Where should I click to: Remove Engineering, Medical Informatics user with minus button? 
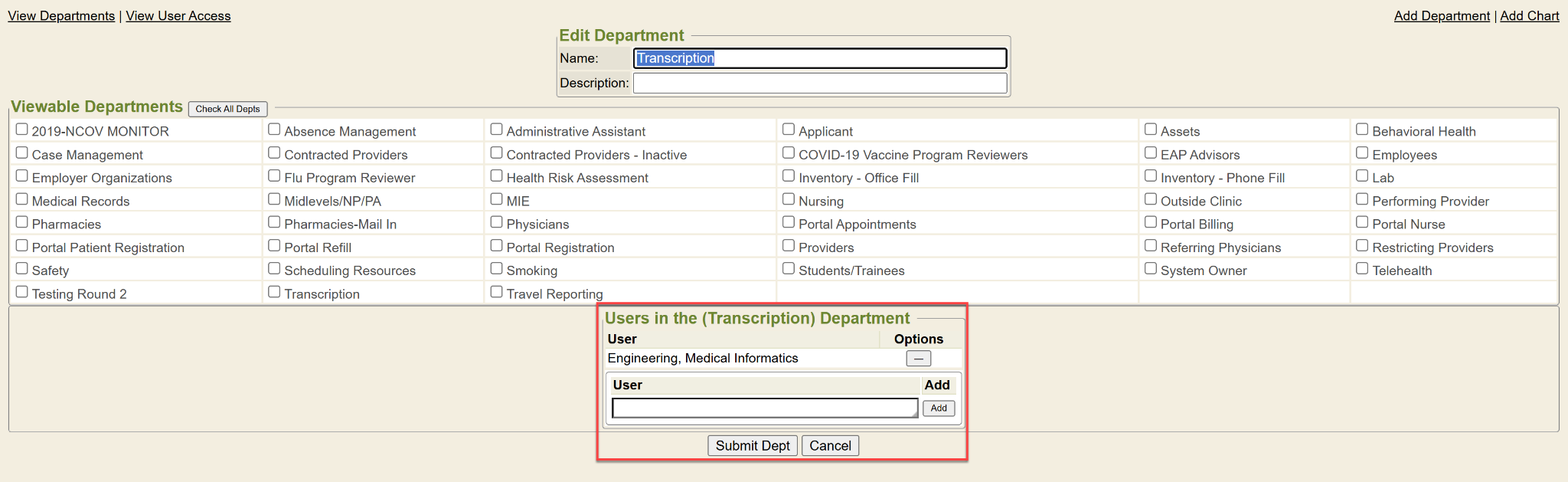[918, 359]
